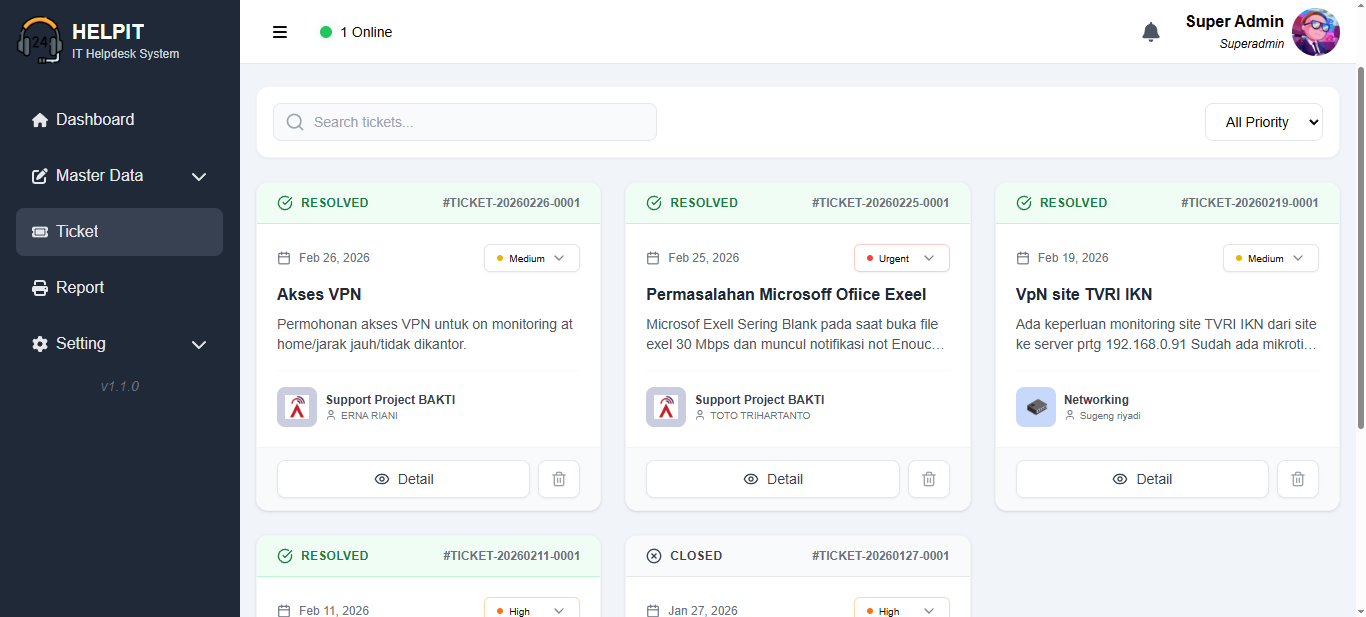Click the Networking category icon

point(1036,407)
